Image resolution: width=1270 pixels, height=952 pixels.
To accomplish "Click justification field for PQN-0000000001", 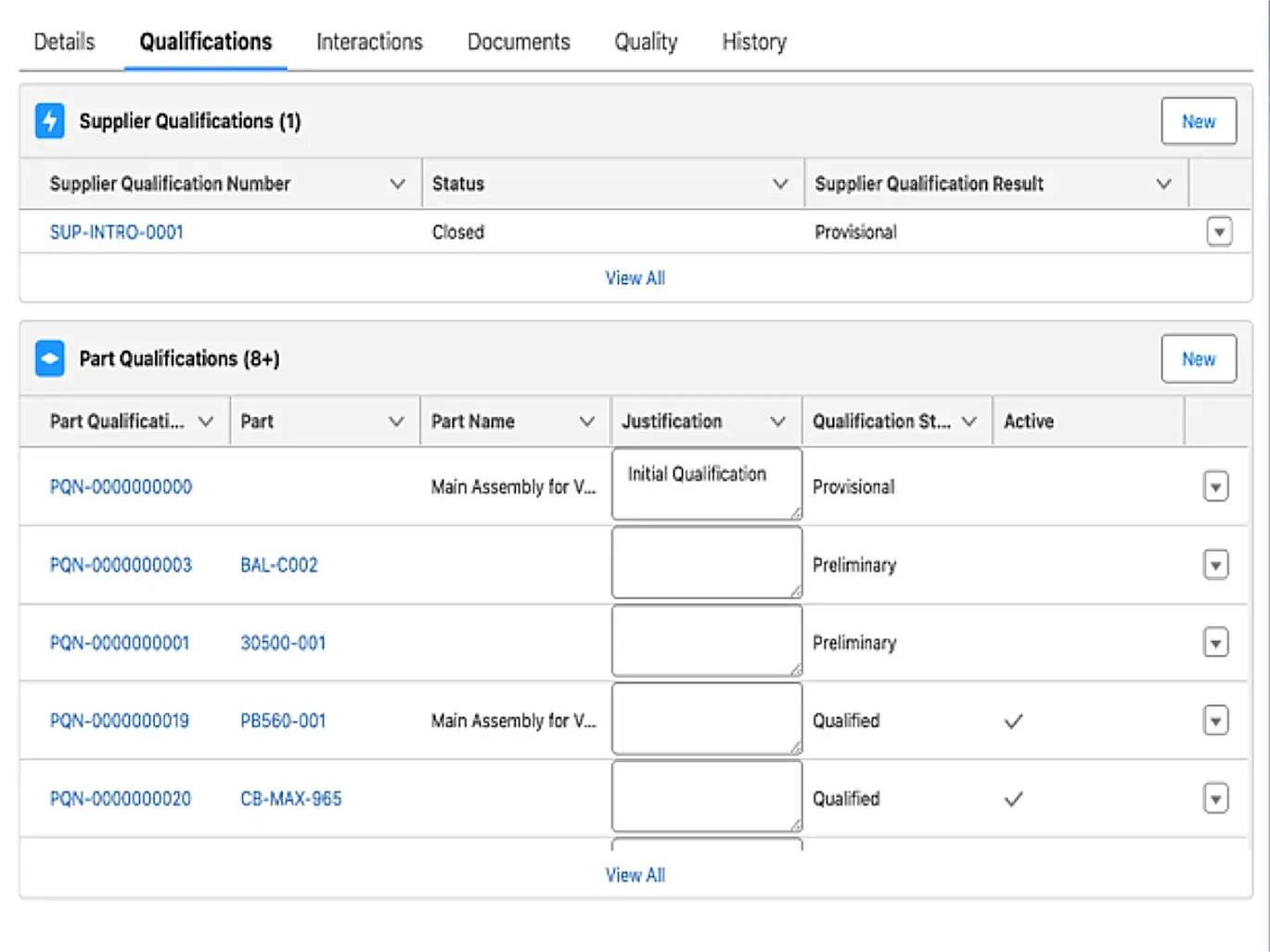I will pyautogui.click(x=707, y=640).
